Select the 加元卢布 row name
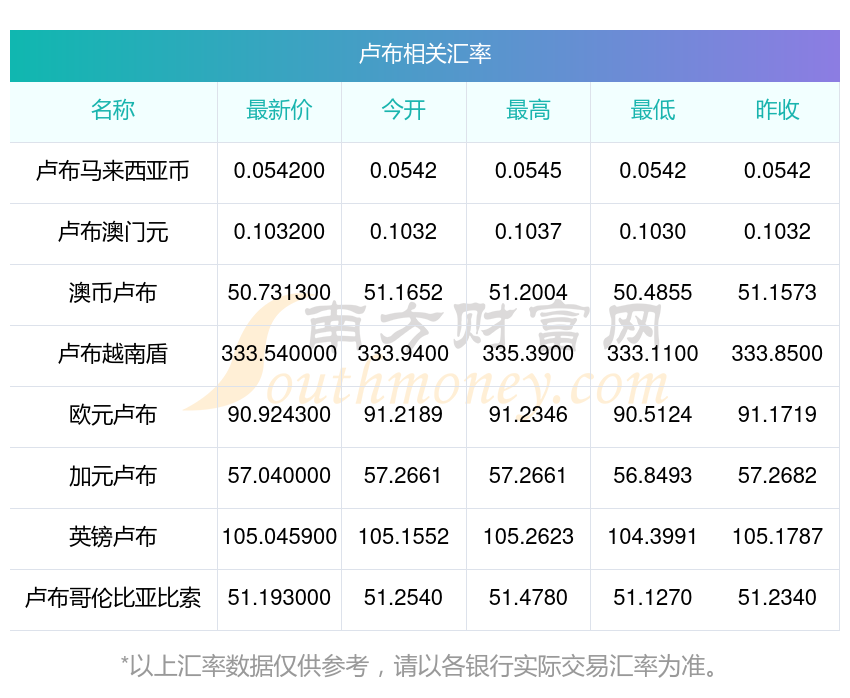850x698 pixels. [113, 476]
